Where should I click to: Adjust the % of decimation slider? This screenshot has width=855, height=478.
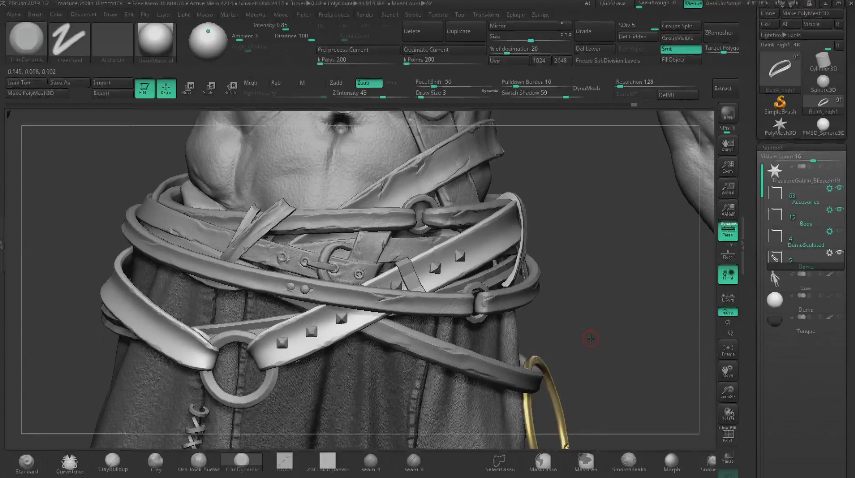[x=529, y=49]
